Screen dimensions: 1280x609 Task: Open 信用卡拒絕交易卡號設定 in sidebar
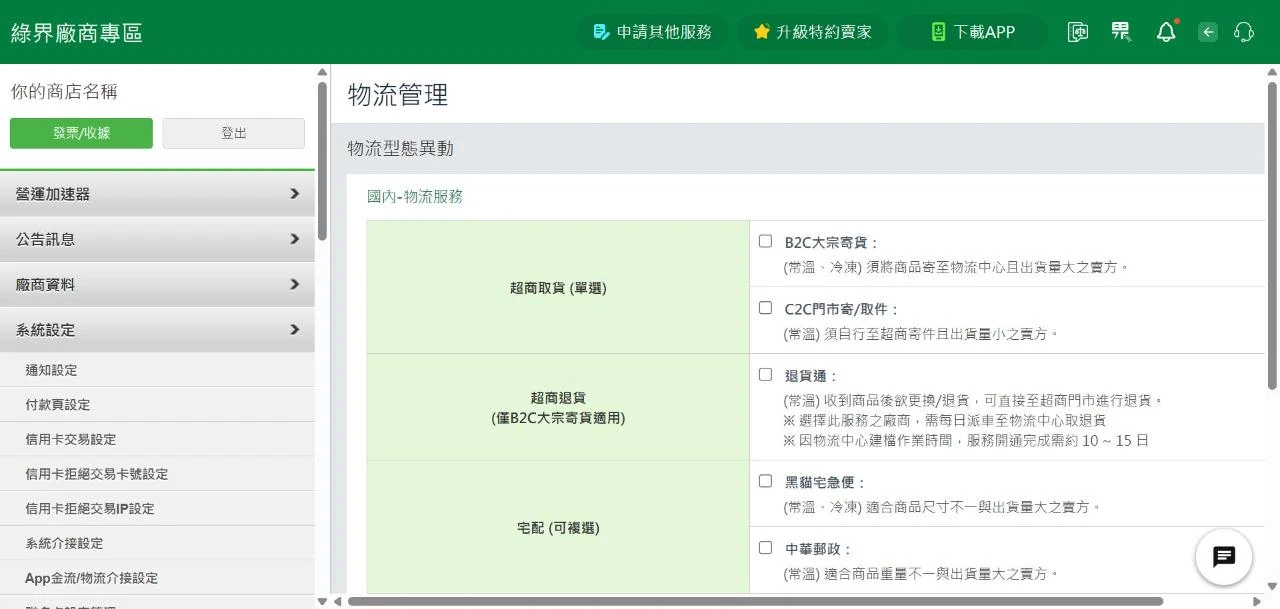(x=157, y=474)
